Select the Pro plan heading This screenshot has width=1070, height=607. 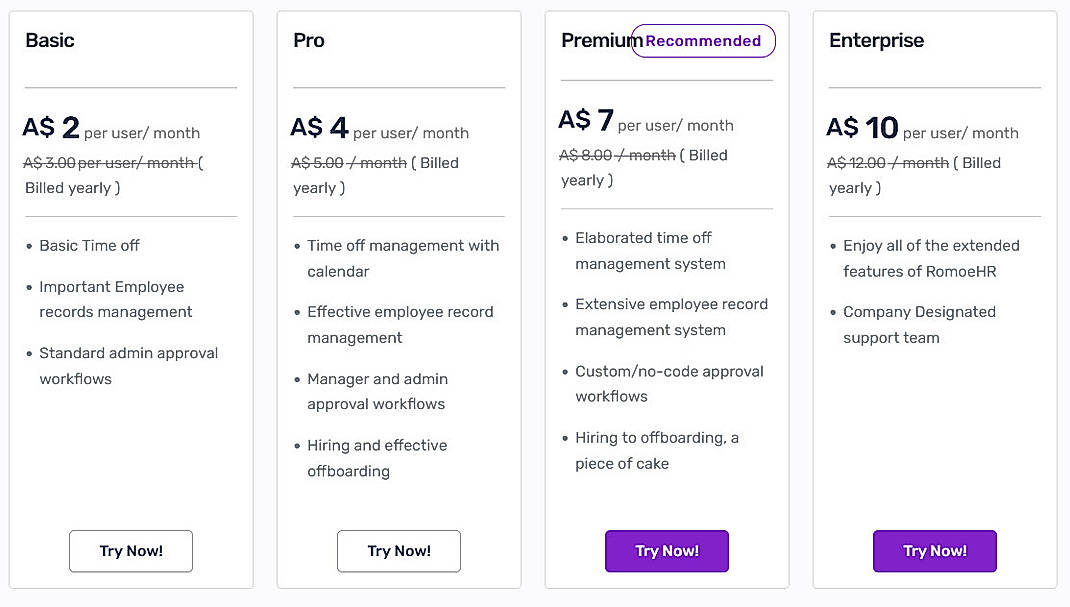click(x=308, y=40)
